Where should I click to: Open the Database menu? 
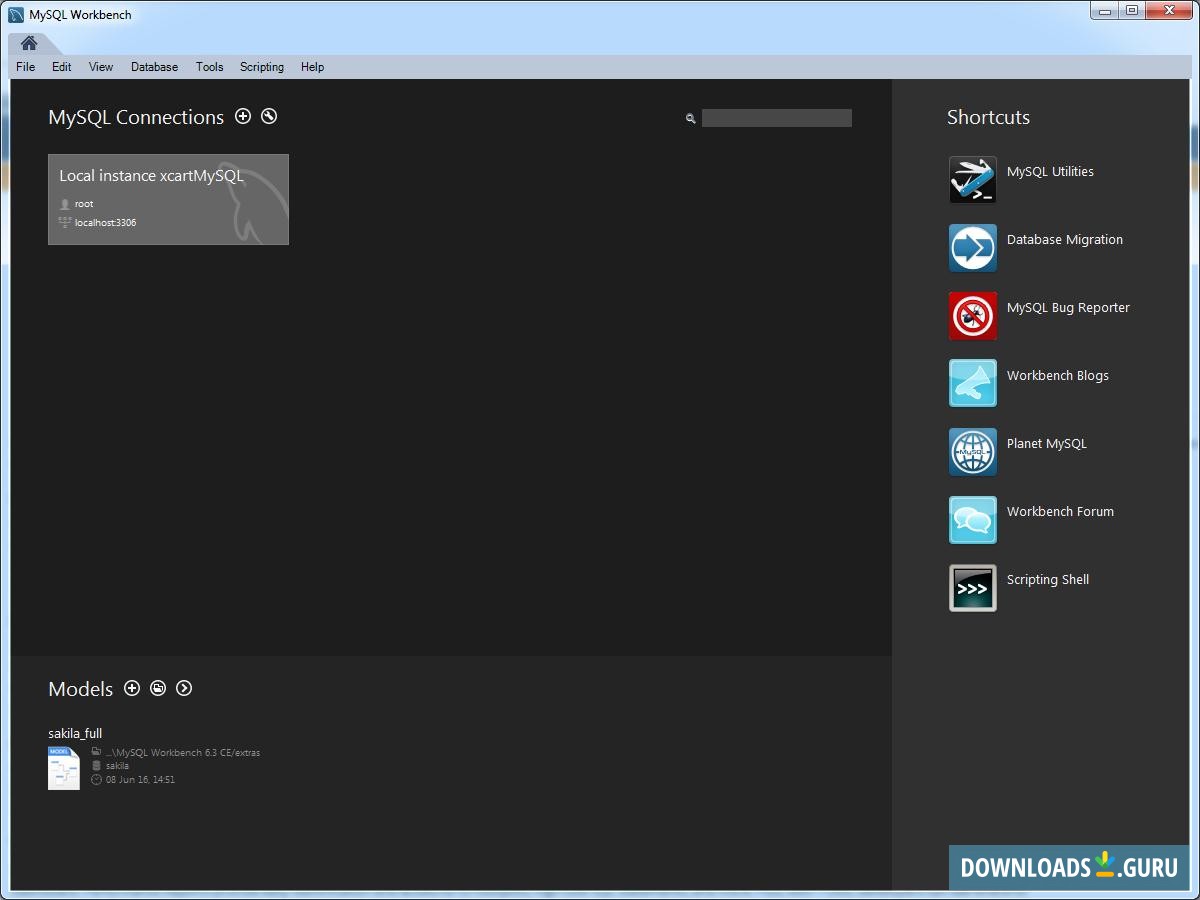point(154,67)
